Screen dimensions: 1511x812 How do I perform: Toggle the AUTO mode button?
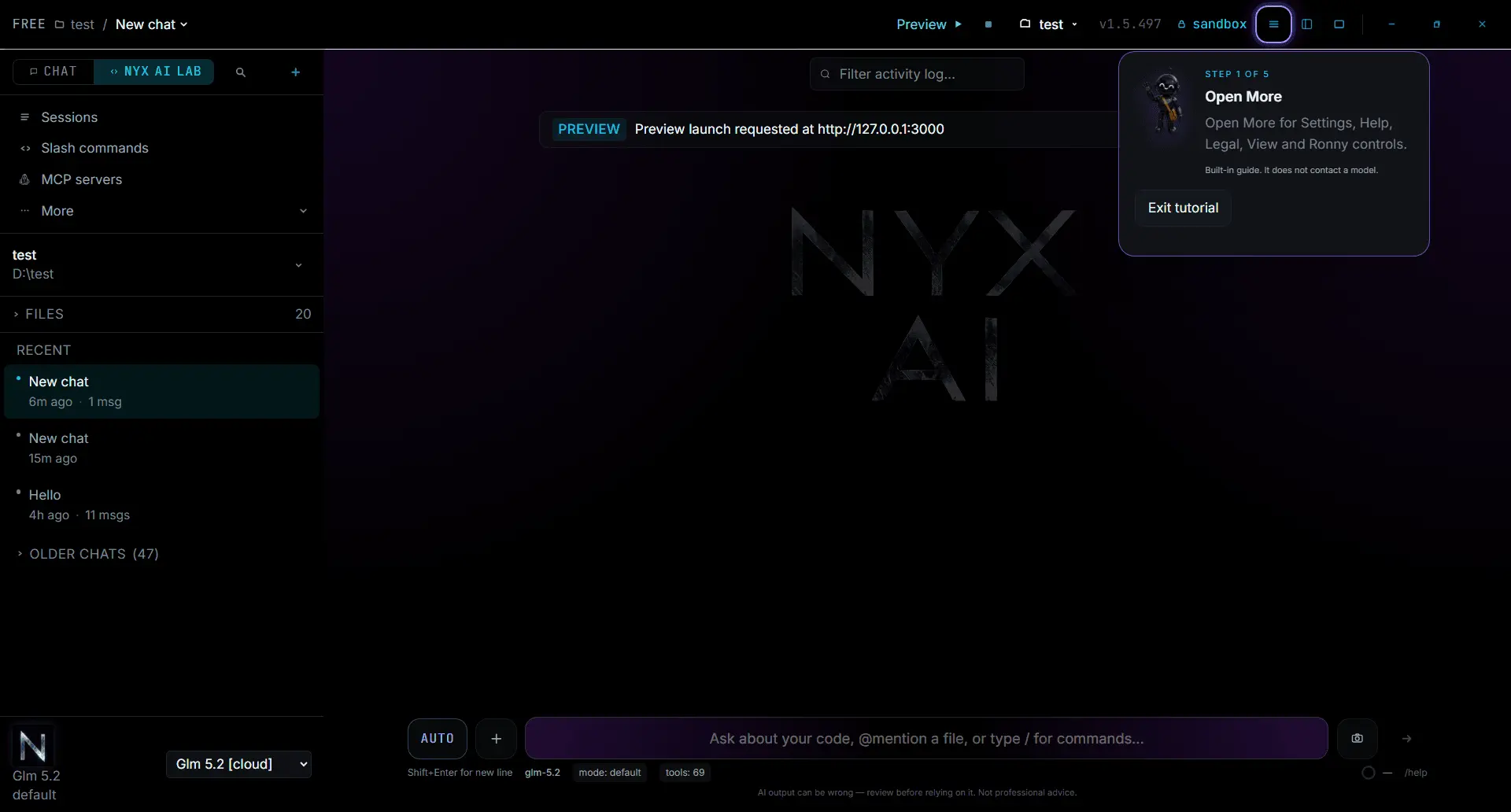click(438, 738)
